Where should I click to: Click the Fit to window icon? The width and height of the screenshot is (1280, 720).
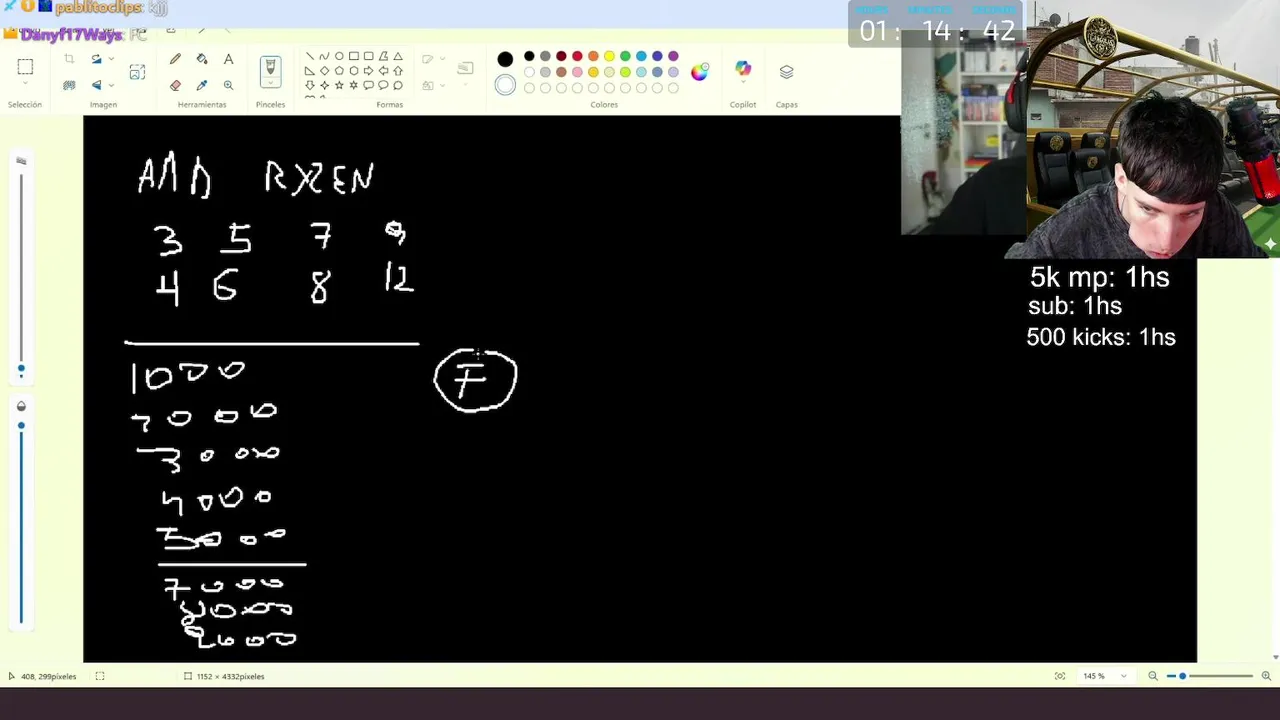point(1060,676)
